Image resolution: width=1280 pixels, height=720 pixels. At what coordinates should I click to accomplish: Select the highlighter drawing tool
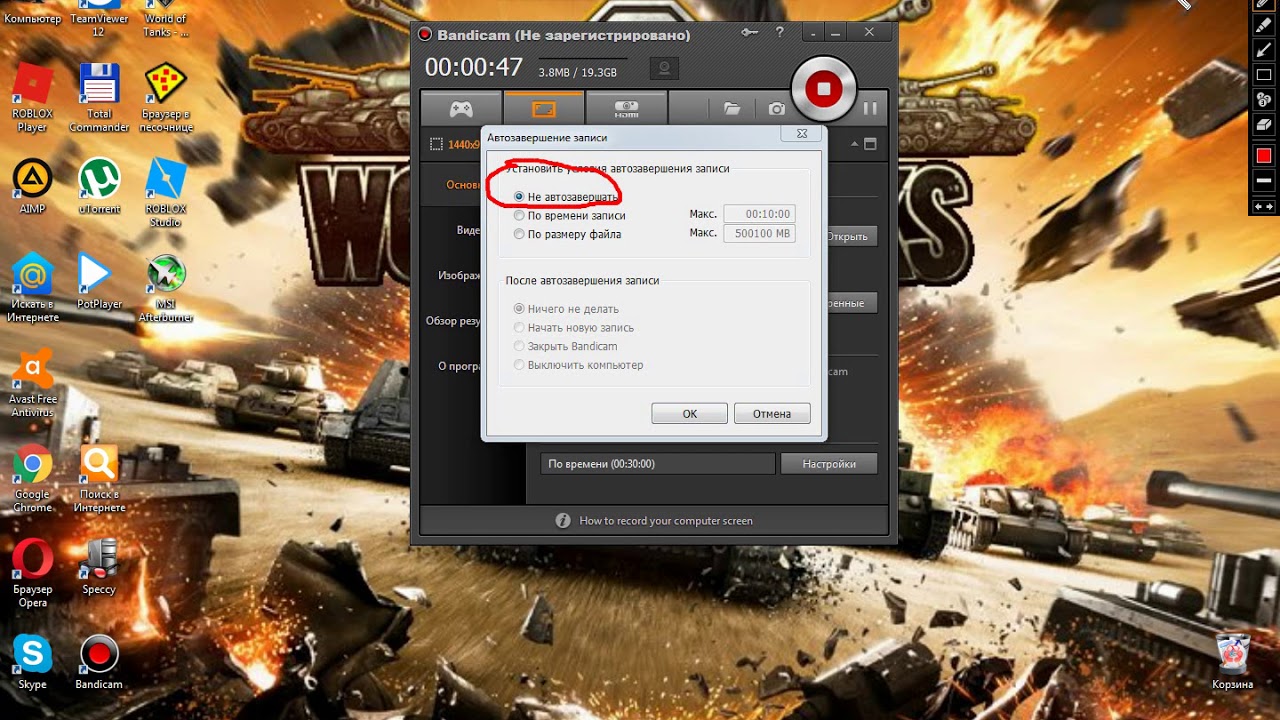tap(1264, 26)
